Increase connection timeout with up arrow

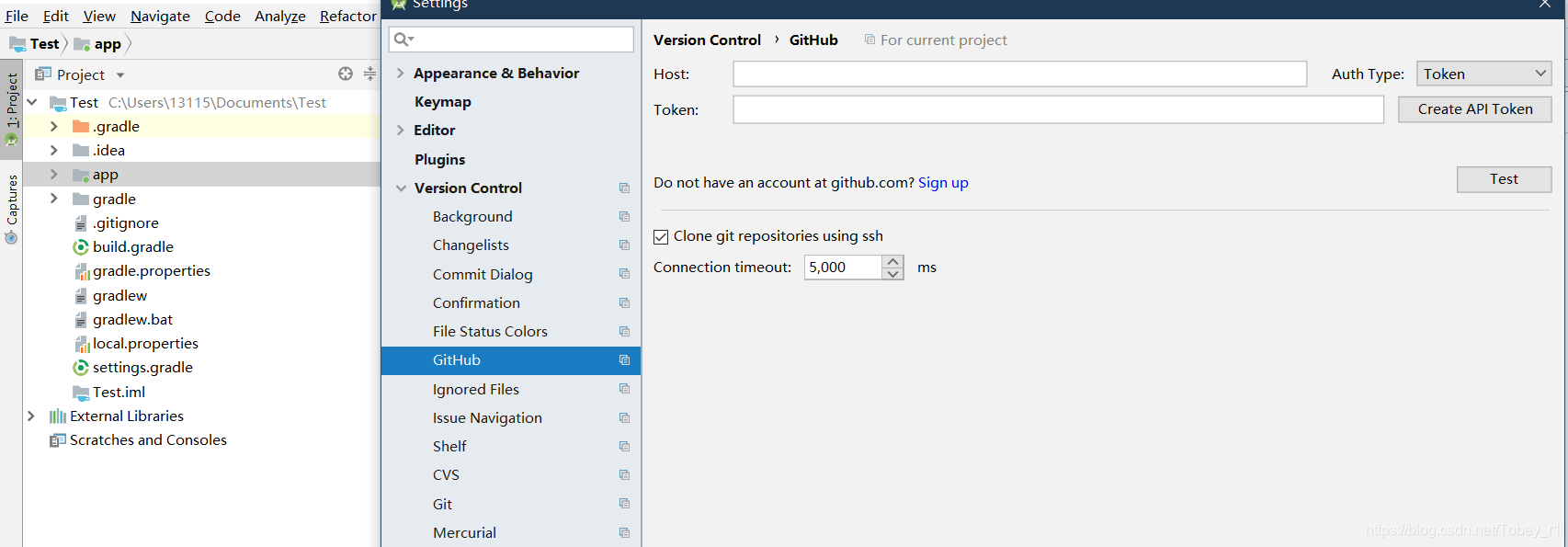pyautogui.click(x=892, y=261)
